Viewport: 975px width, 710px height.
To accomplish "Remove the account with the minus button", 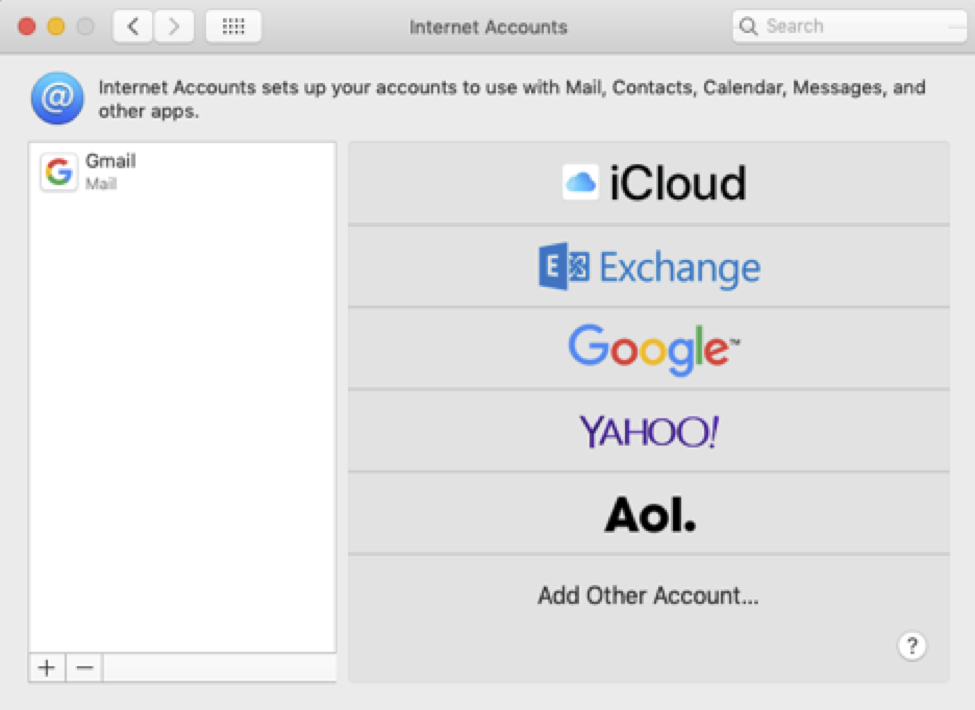I will [85, 668].
